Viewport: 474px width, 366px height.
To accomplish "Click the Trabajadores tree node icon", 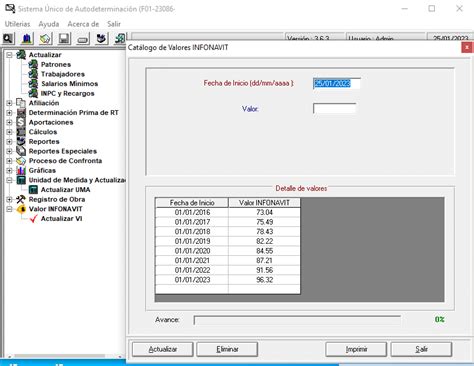I will point(33,74).
